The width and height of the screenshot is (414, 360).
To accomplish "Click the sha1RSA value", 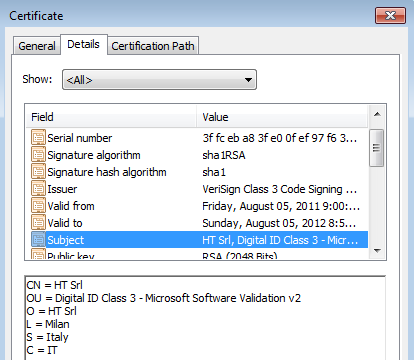I will [224, 155].
